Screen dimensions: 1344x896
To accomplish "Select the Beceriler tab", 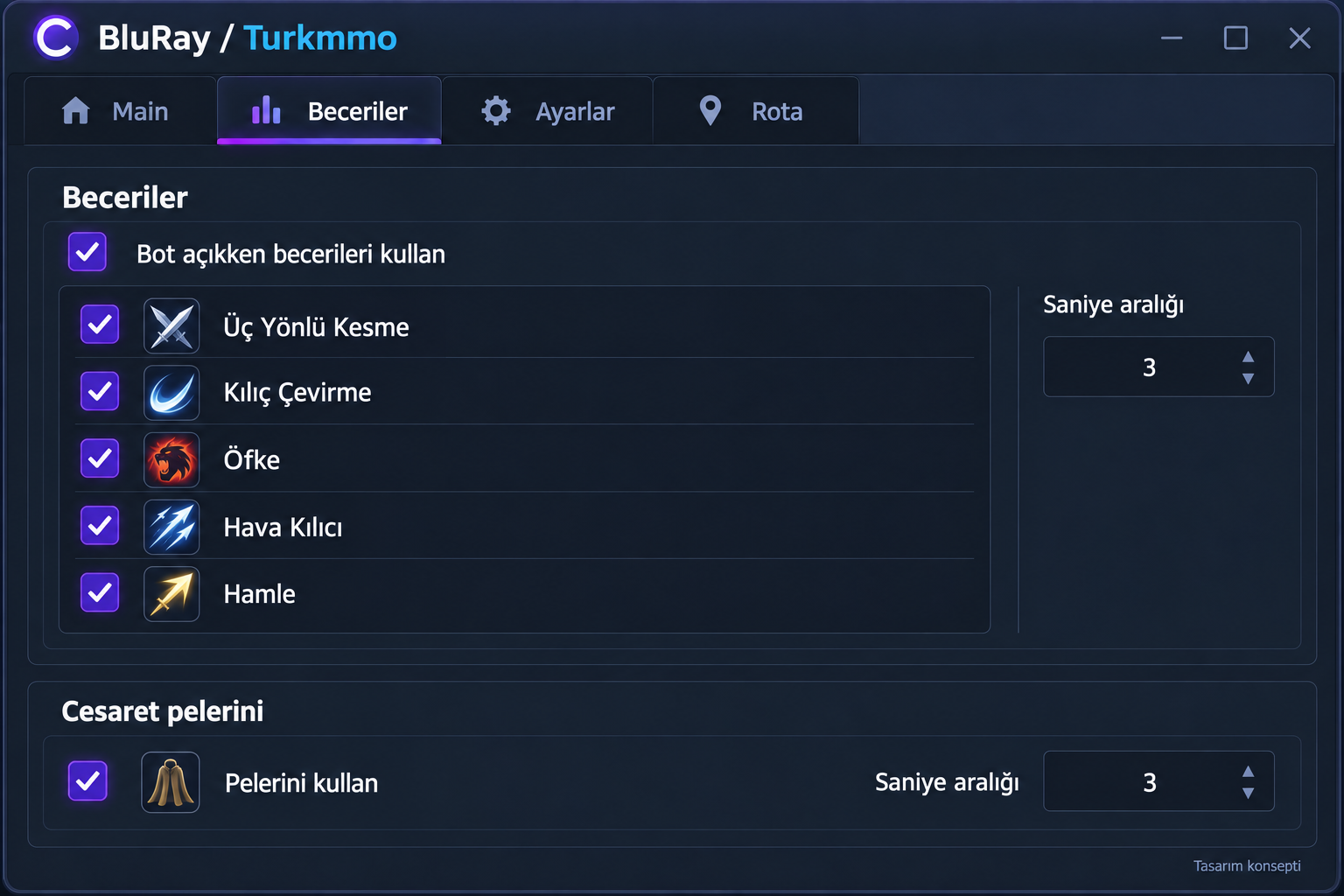I will pyautogui.click(x=329, y=111).
